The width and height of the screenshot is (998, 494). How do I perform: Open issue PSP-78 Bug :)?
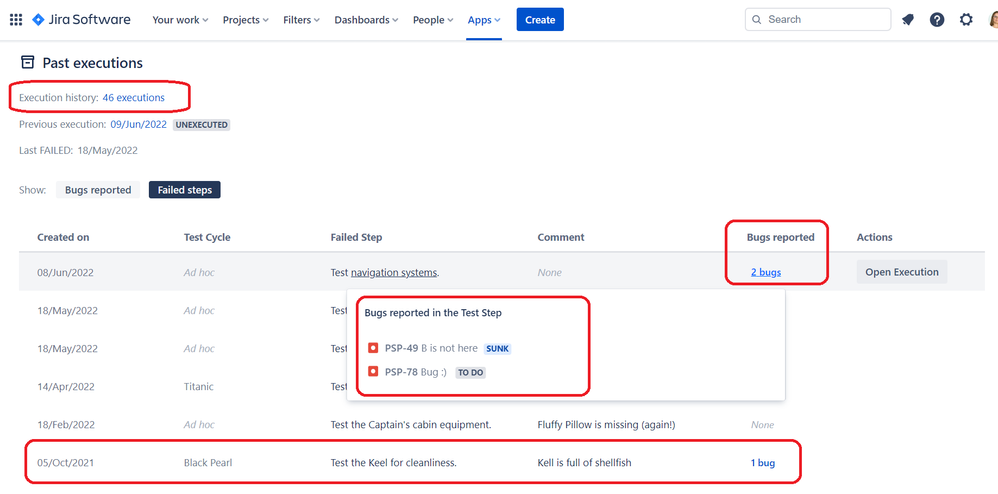point(416,372)
